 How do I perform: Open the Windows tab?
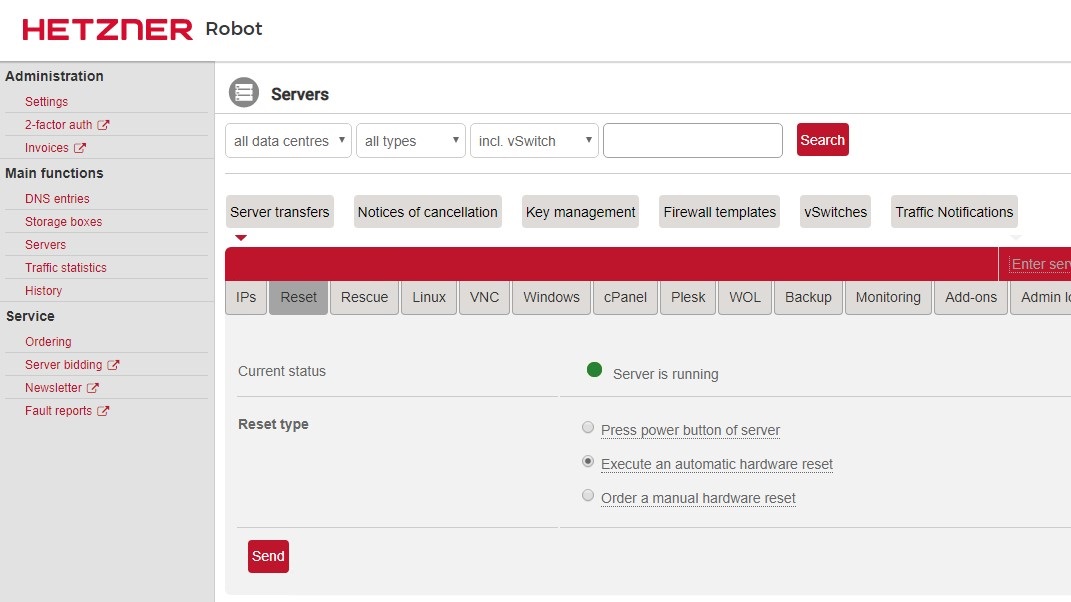[551, 298]
